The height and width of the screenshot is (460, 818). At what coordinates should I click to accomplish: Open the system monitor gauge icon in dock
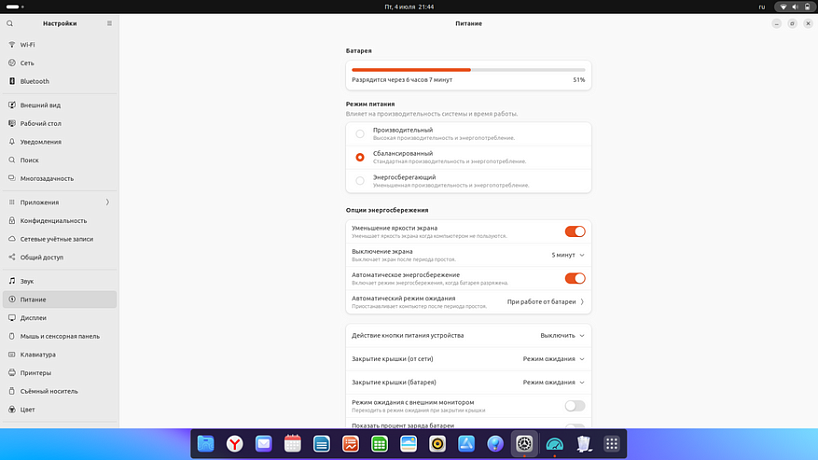click(554, 443)
